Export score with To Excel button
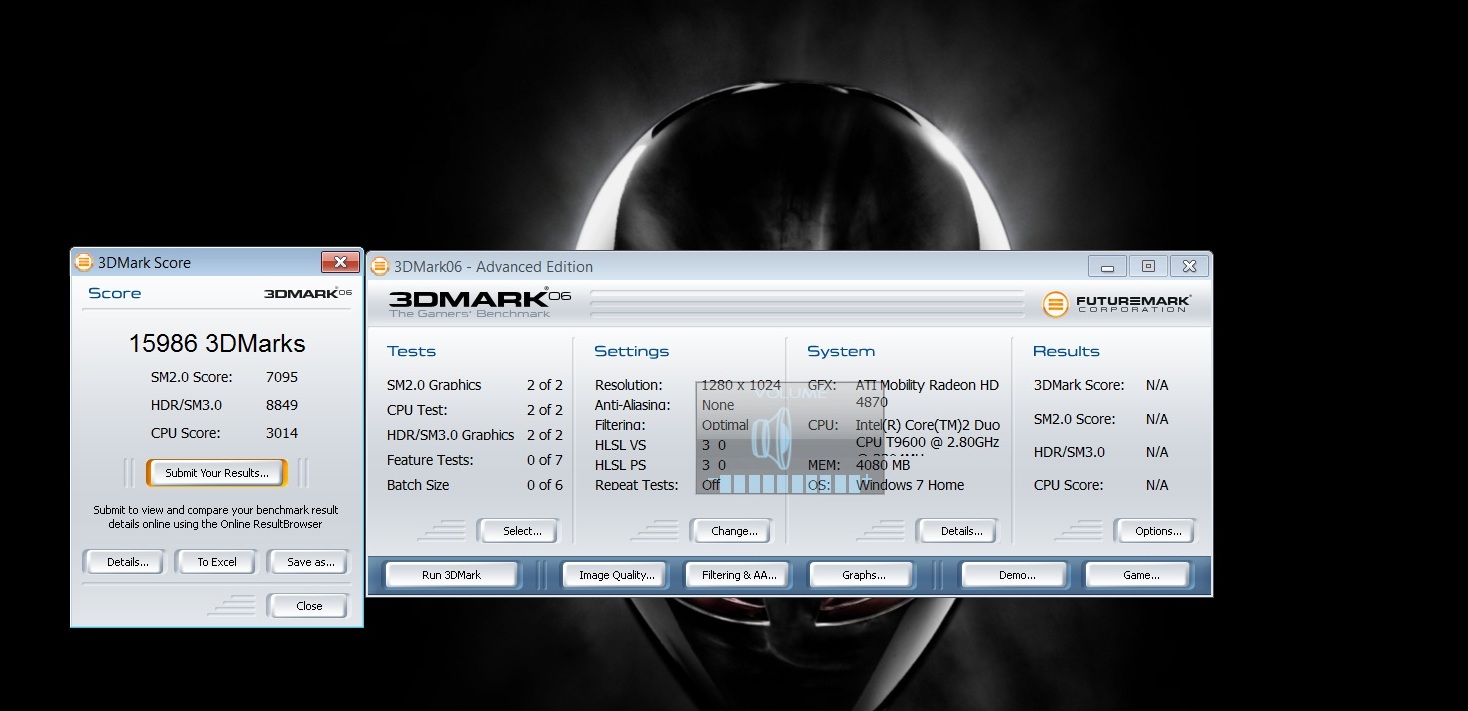The height and width of the screenshot is (711, 1468). [217, 562]
